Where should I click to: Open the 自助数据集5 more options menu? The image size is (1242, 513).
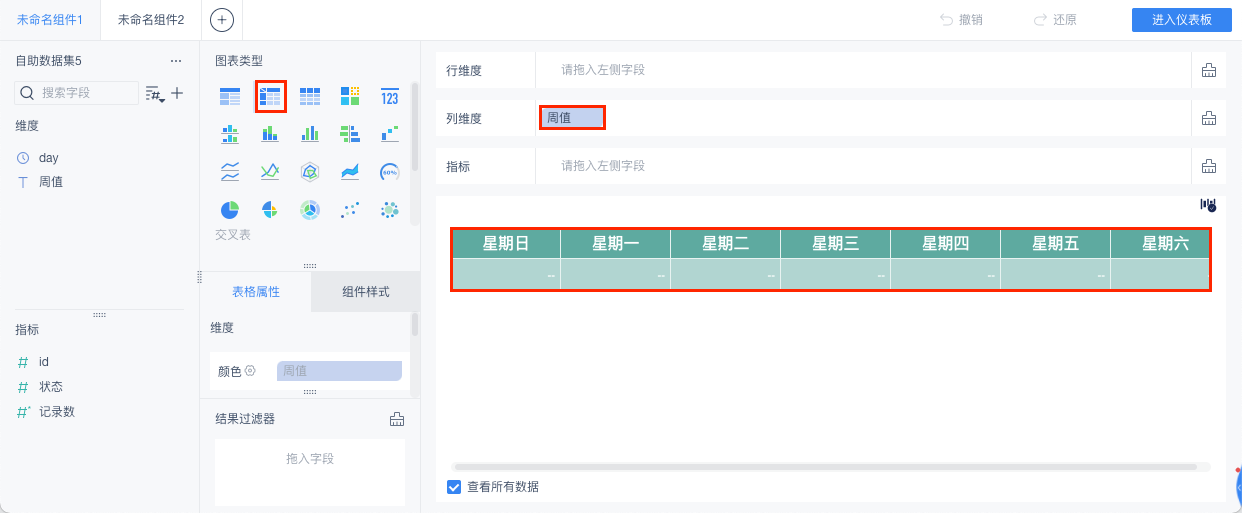[176, 61]
